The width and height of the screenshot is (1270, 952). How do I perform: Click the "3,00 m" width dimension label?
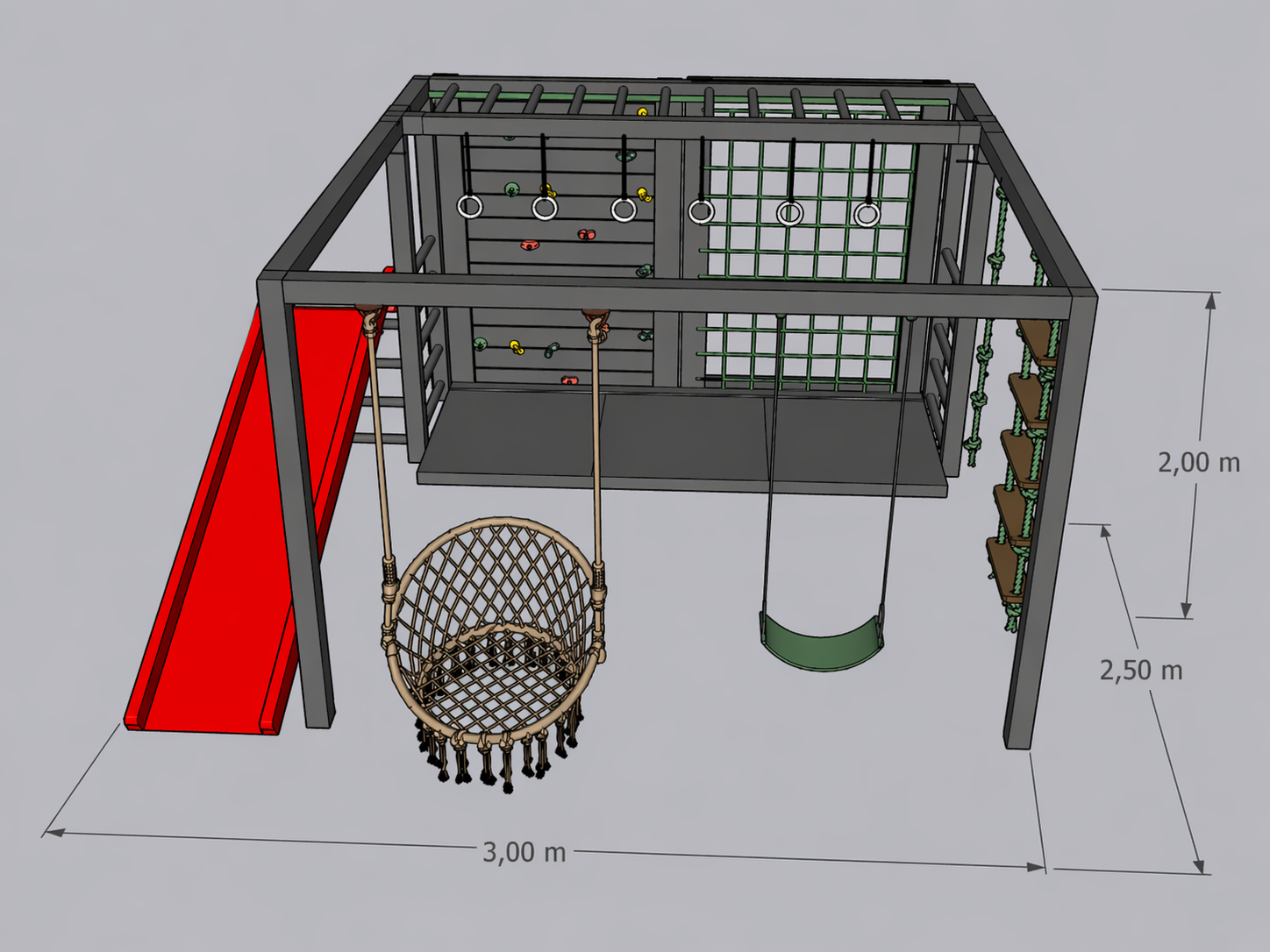click(524, 851)
